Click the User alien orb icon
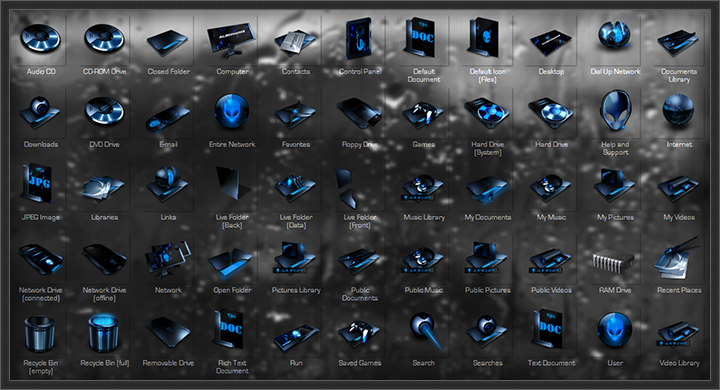 tap(615, 330)
